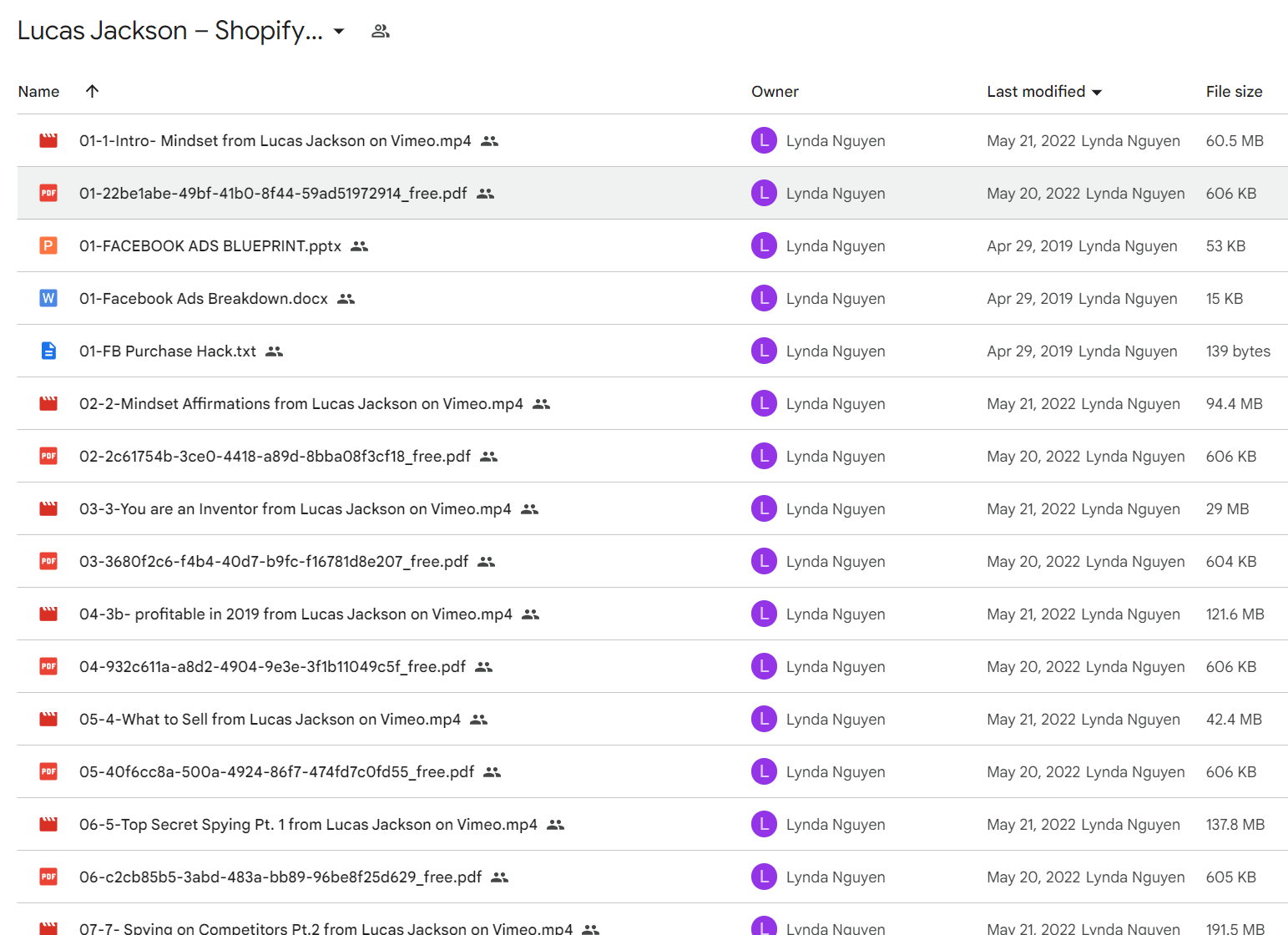
Task: Click 604 KB file size value
Action: coord(1231,562)
